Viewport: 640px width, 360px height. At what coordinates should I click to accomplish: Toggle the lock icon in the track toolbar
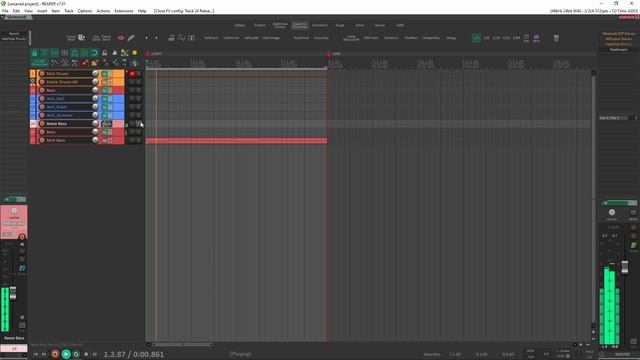(x=104, y=53)
